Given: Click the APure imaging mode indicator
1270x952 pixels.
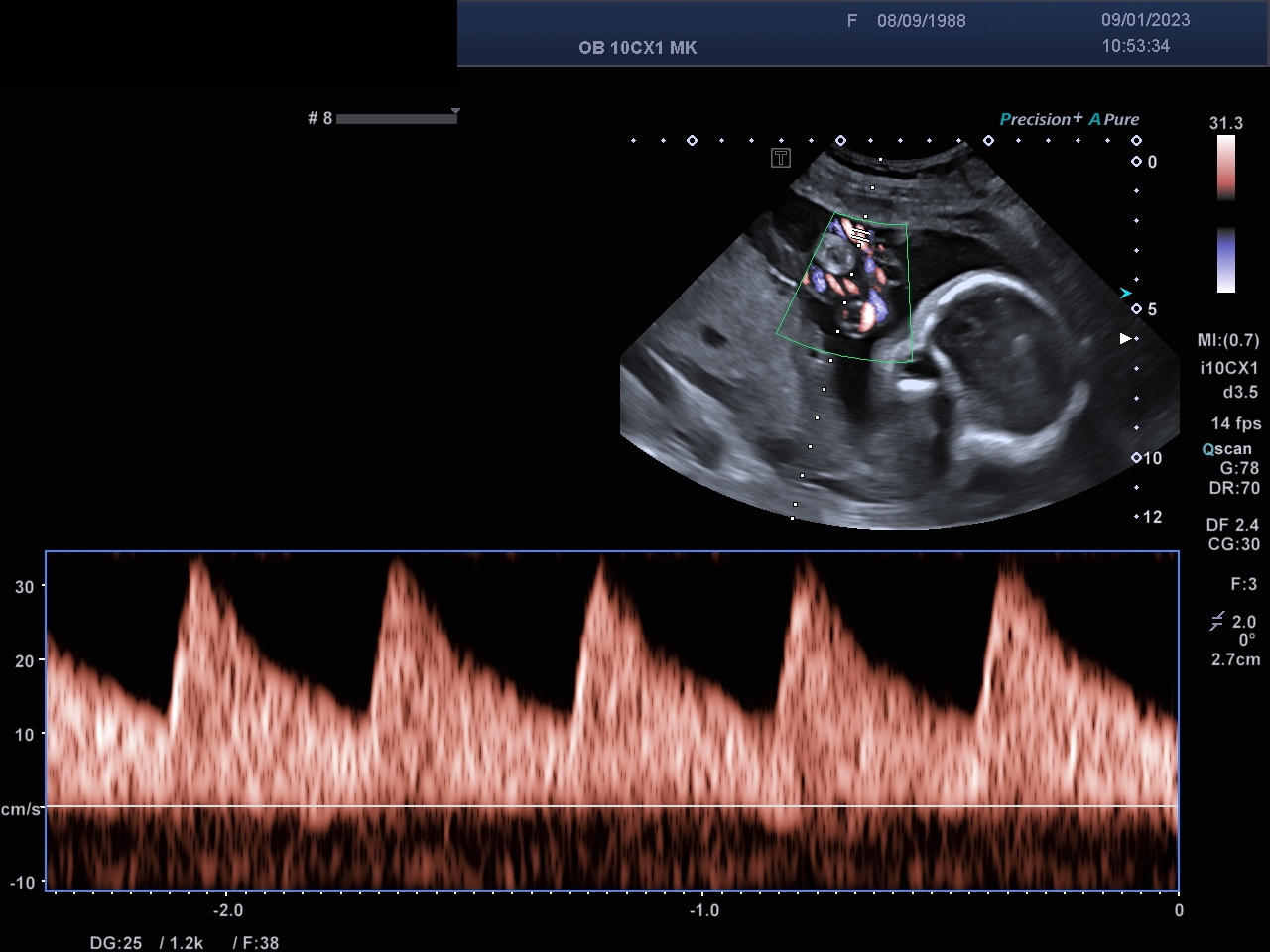Looking at the screenshot, I should [1114, 119].
